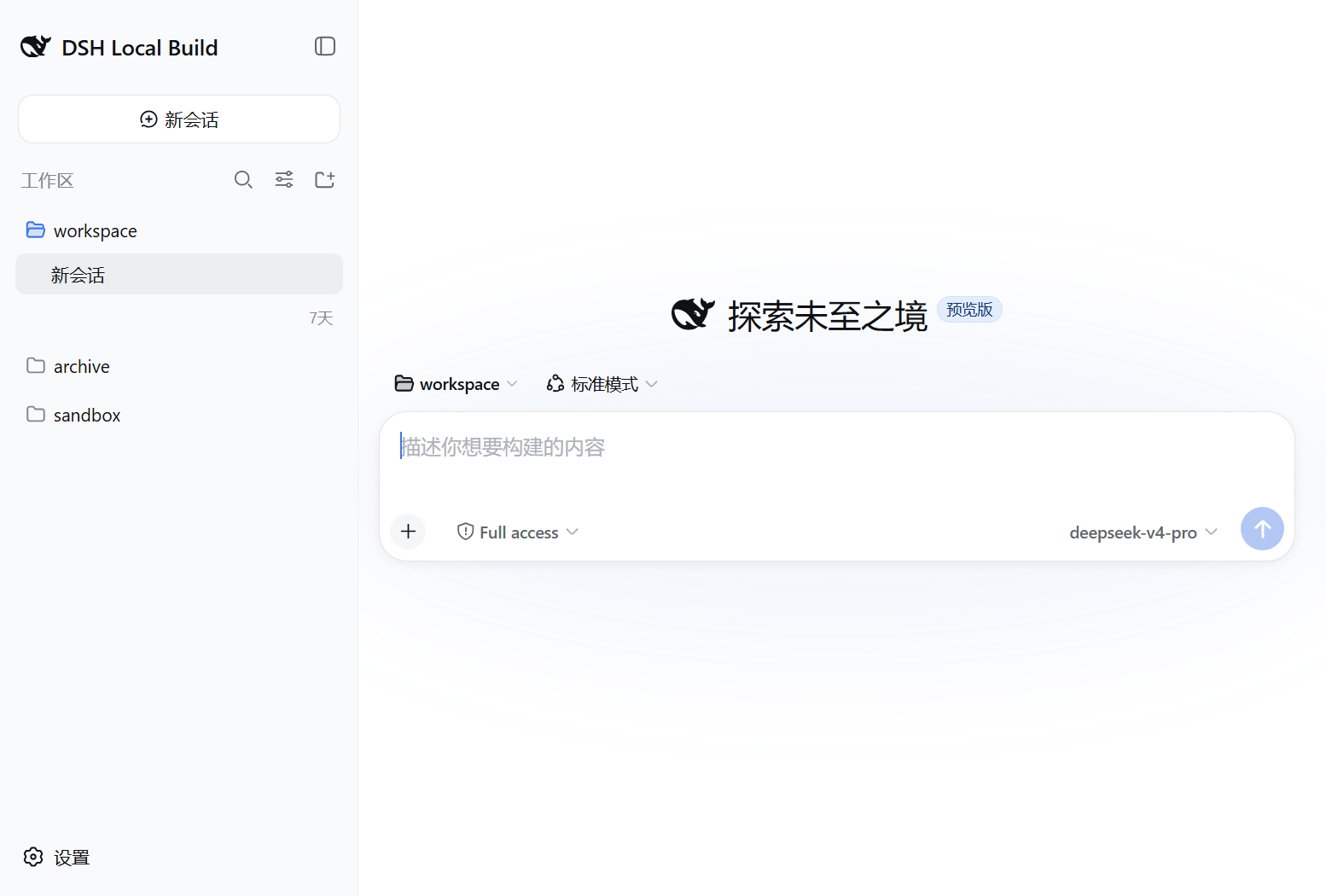Open workspace filter settings icon

(x=284, y=179)
